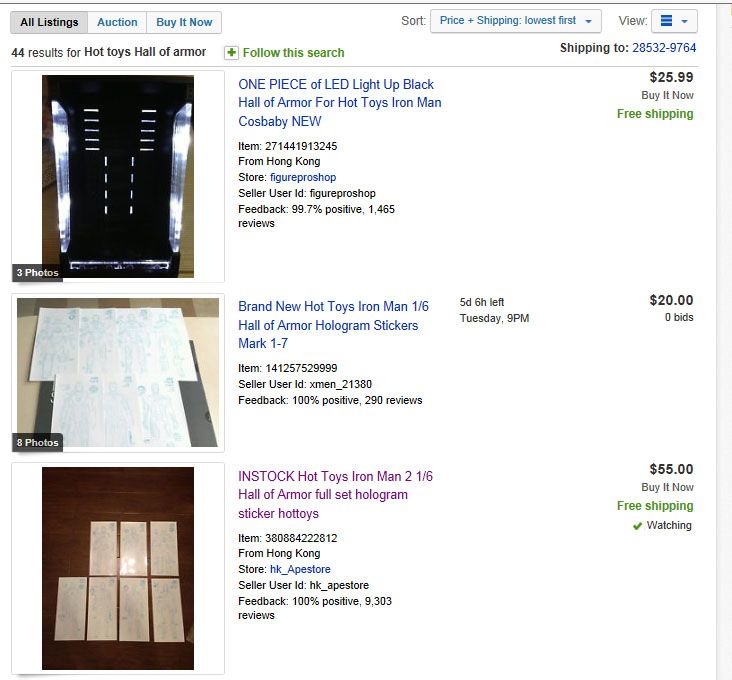Open the View mode dropdown
The width and height of the screenshot is (732, 680).
pyautogui.click(x=674, y=21)
